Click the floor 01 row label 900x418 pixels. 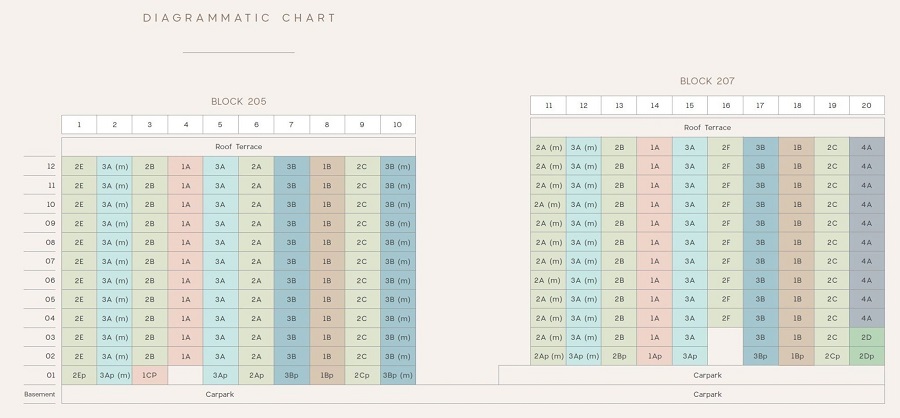coord(50,375)
